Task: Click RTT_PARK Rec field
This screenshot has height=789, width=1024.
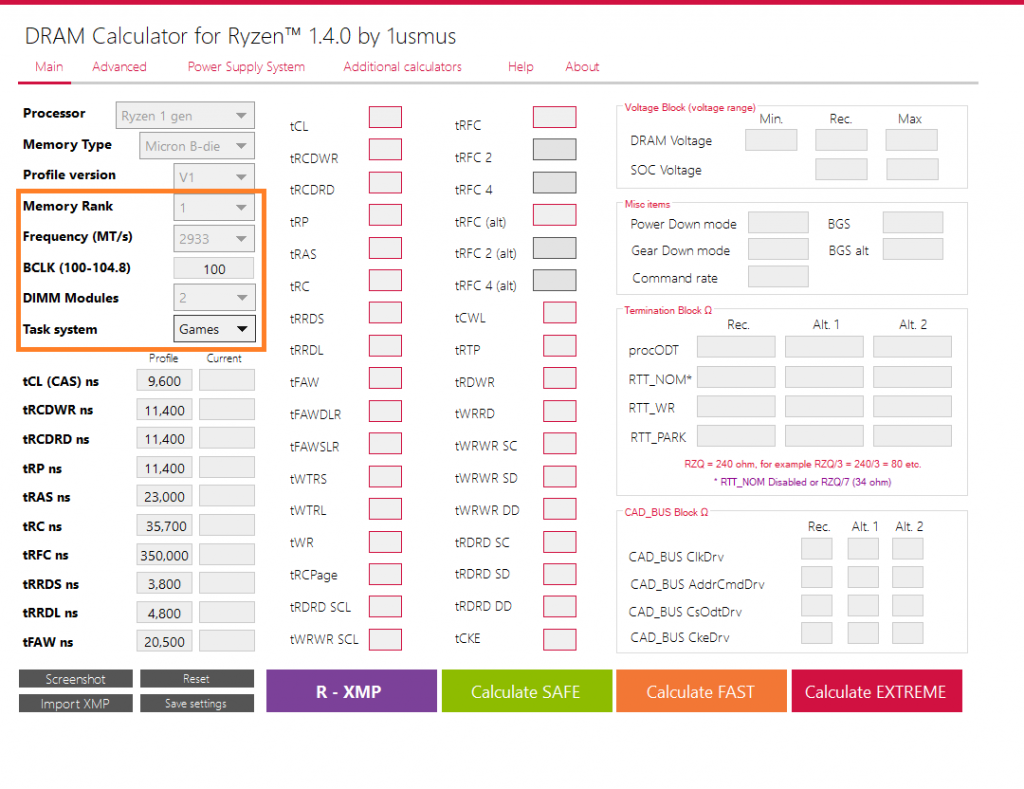Action: pyautogui.click(x=736, y=436)
